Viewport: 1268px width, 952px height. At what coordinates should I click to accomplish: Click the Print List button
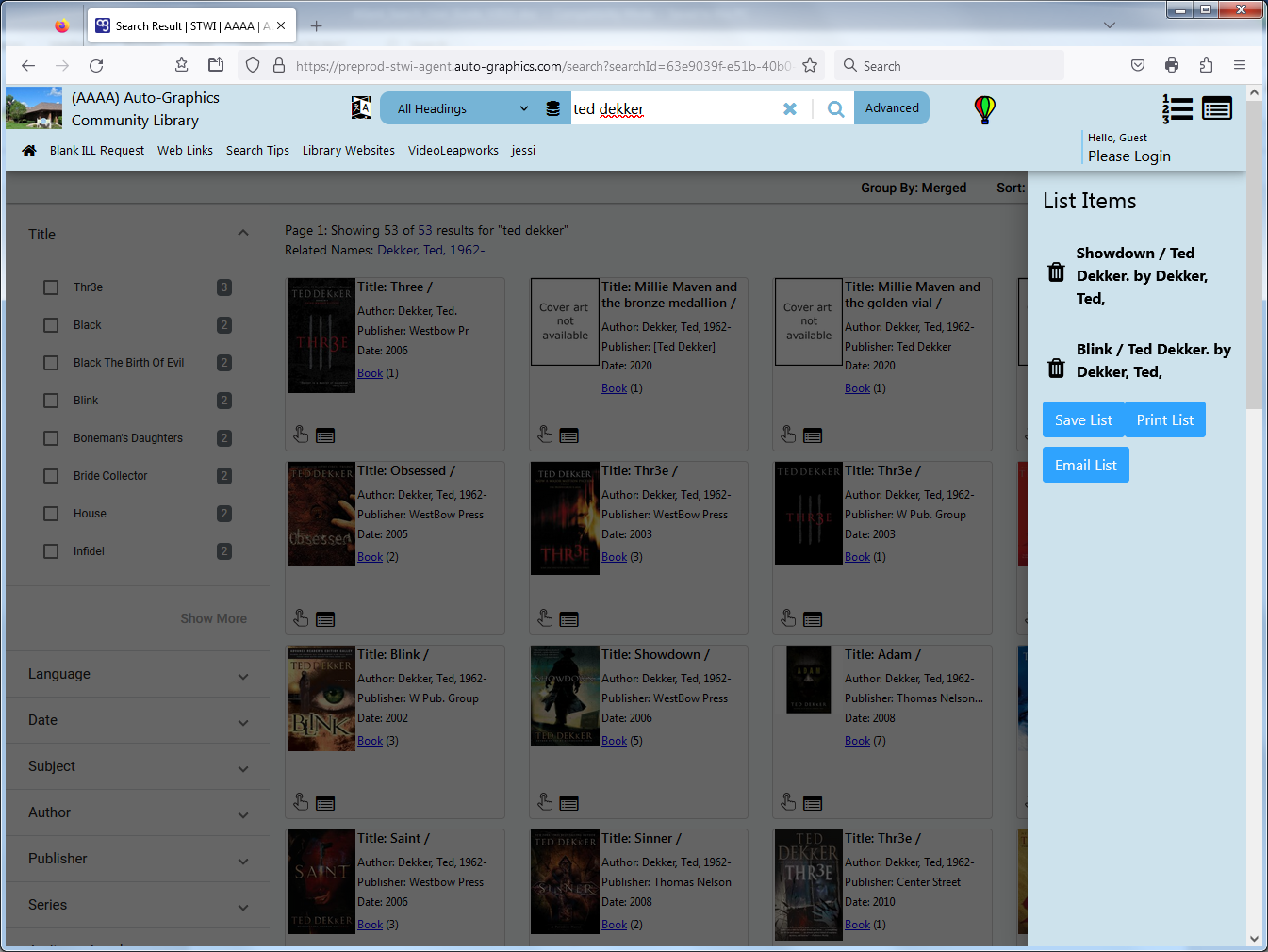pos(1165,419)
